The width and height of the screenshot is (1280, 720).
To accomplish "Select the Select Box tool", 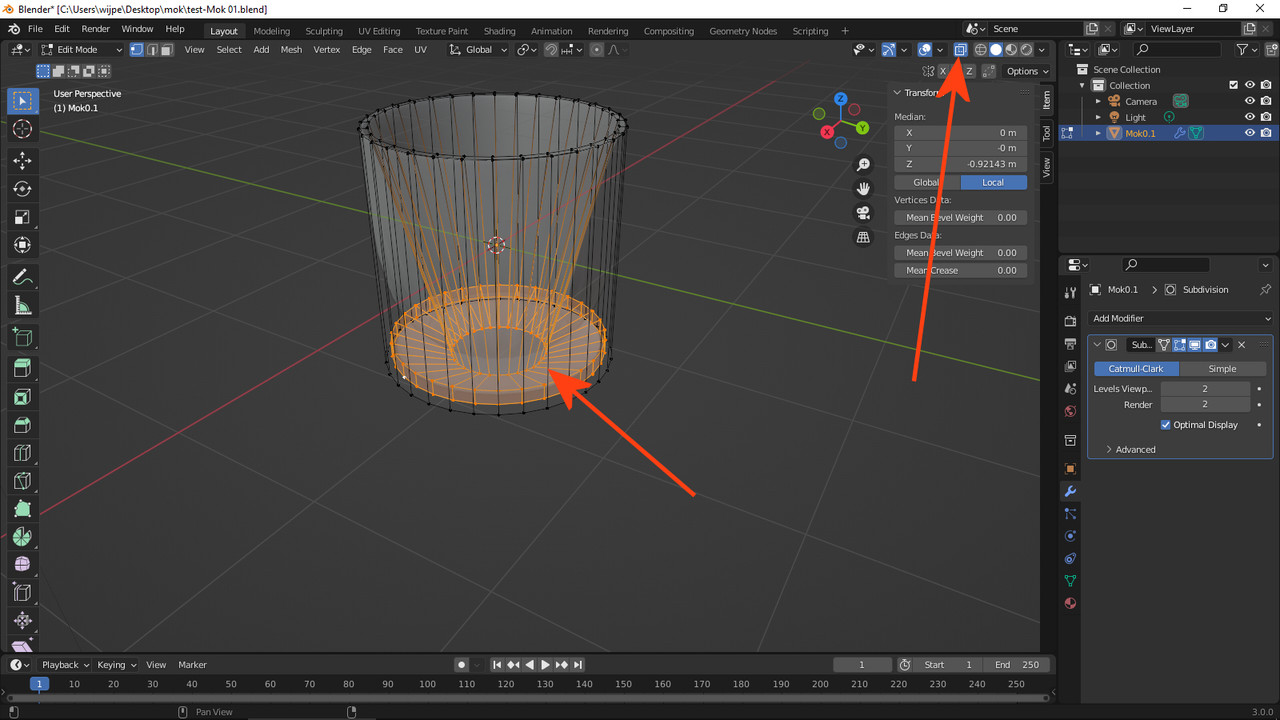I will tap(23, 101).
